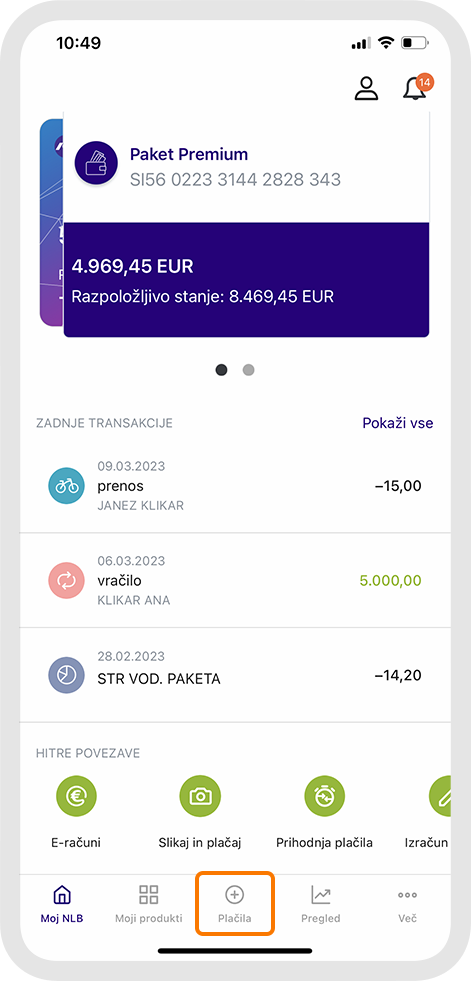
Task: Tap the bicycle icon for prenos transaction
Action: click(x=66, y=487)
